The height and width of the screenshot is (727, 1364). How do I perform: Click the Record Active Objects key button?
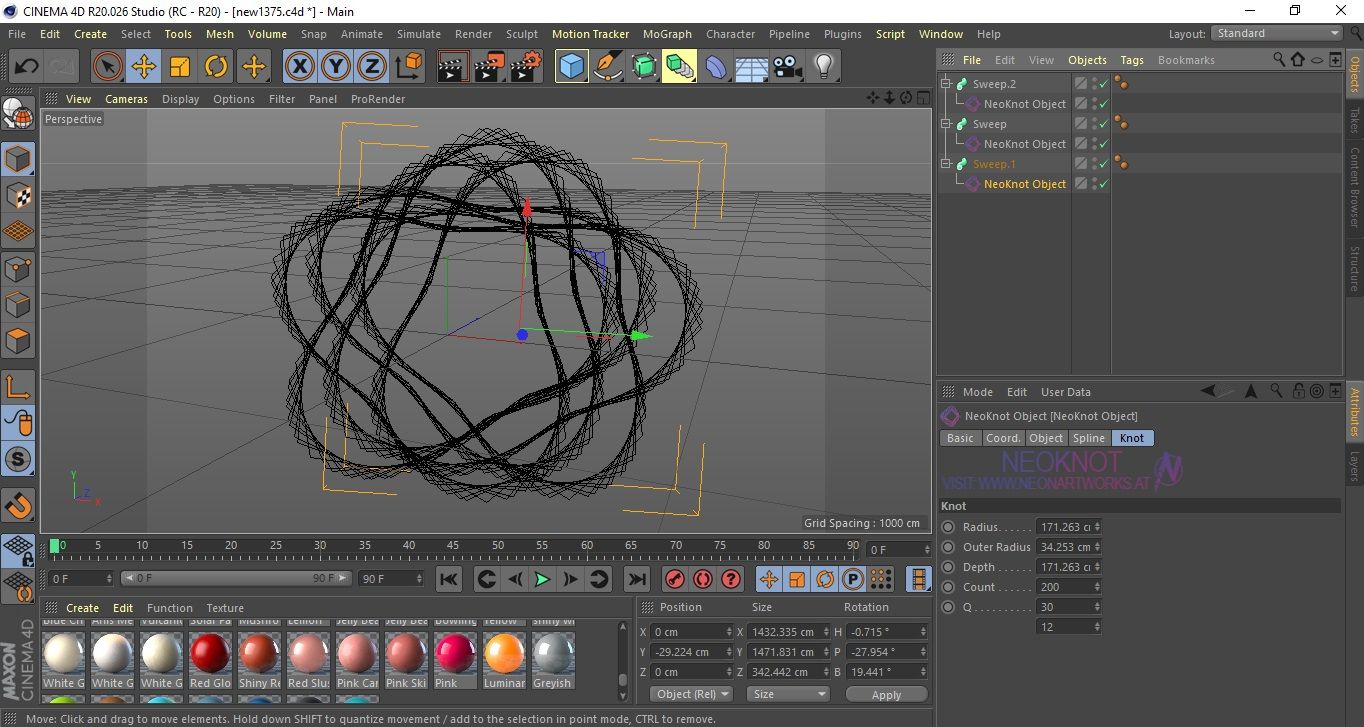pyautogui.click(x=675, y=579)
